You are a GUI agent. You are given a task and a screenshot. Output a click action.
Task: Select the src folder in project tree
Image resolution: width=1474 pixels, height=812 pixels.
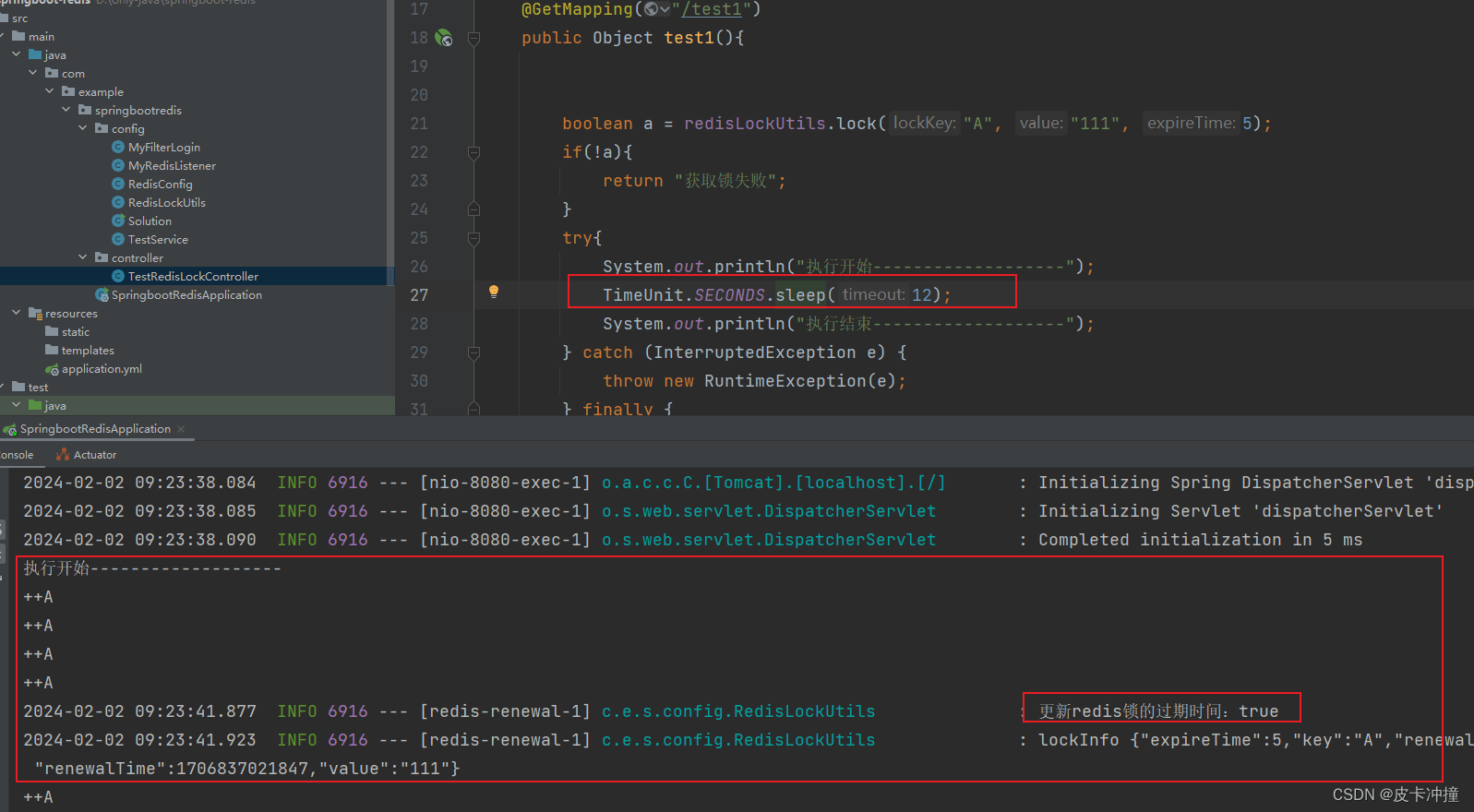point(19,18)
